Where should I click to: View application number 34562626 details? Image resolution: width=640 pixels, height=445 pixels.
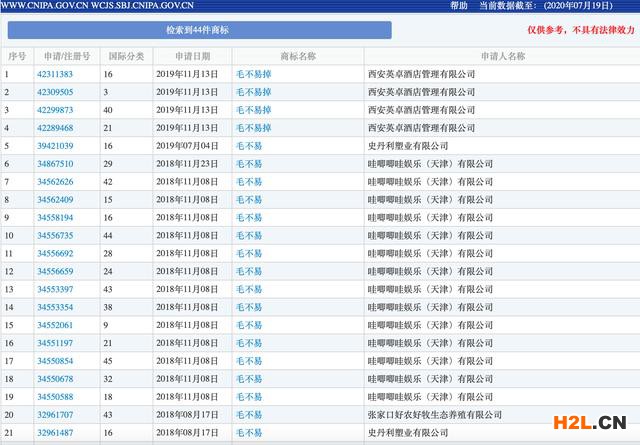pos(55,182)
